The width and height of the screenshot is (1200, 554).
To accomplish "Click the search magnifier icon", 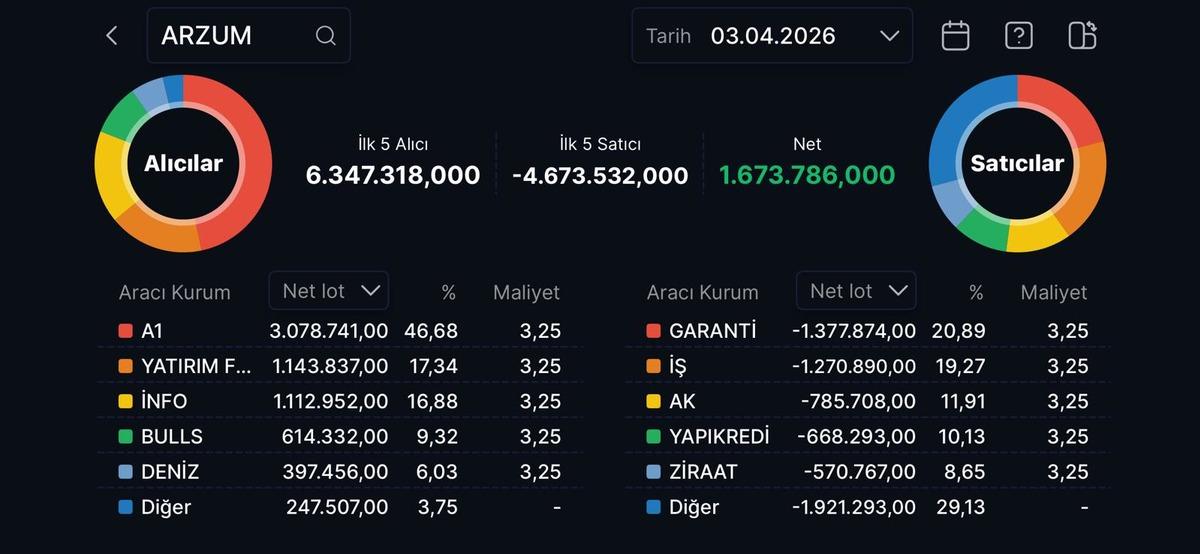I will pyautogui.click(x=325, y=36).
